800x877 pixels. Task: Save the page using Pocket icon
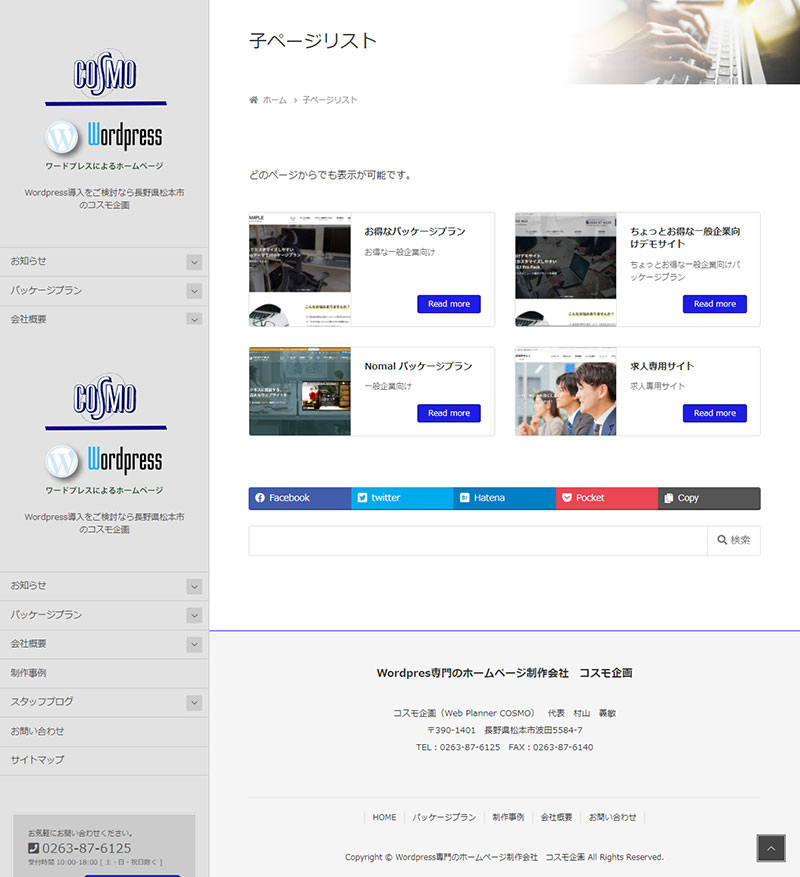pyautogui.click(x=566, y=498)
